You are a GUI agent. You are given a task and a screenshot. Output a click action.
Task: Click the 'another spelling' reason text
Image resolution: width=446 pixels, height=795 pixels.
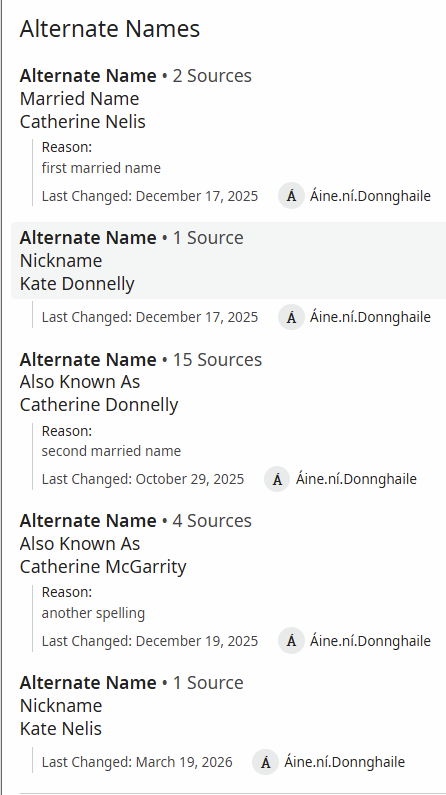tap(93, 613)
